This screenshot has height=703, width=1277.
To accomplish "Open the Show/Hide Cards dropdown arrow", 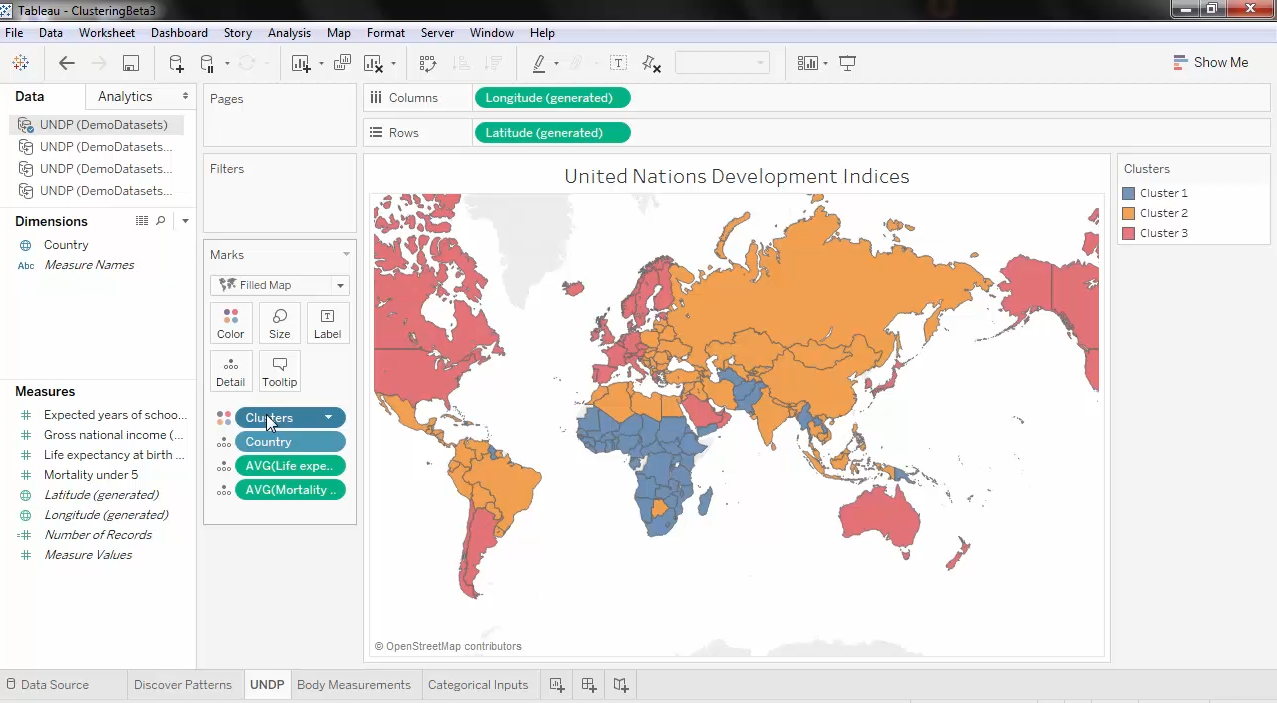I will point(826,64).
